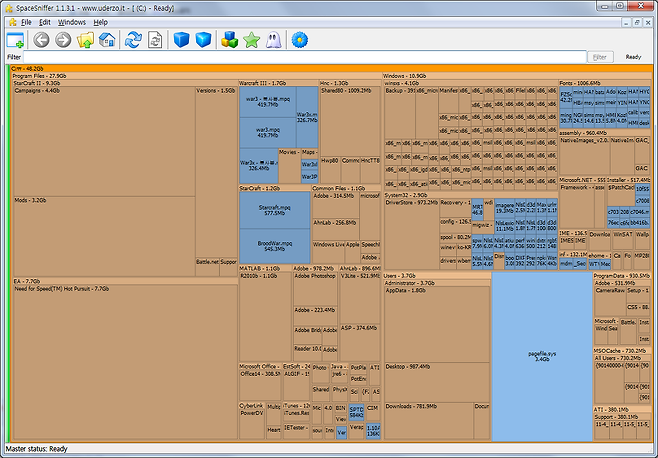
Task: Select the Starcraft.mpq file block
Action: 275,210
